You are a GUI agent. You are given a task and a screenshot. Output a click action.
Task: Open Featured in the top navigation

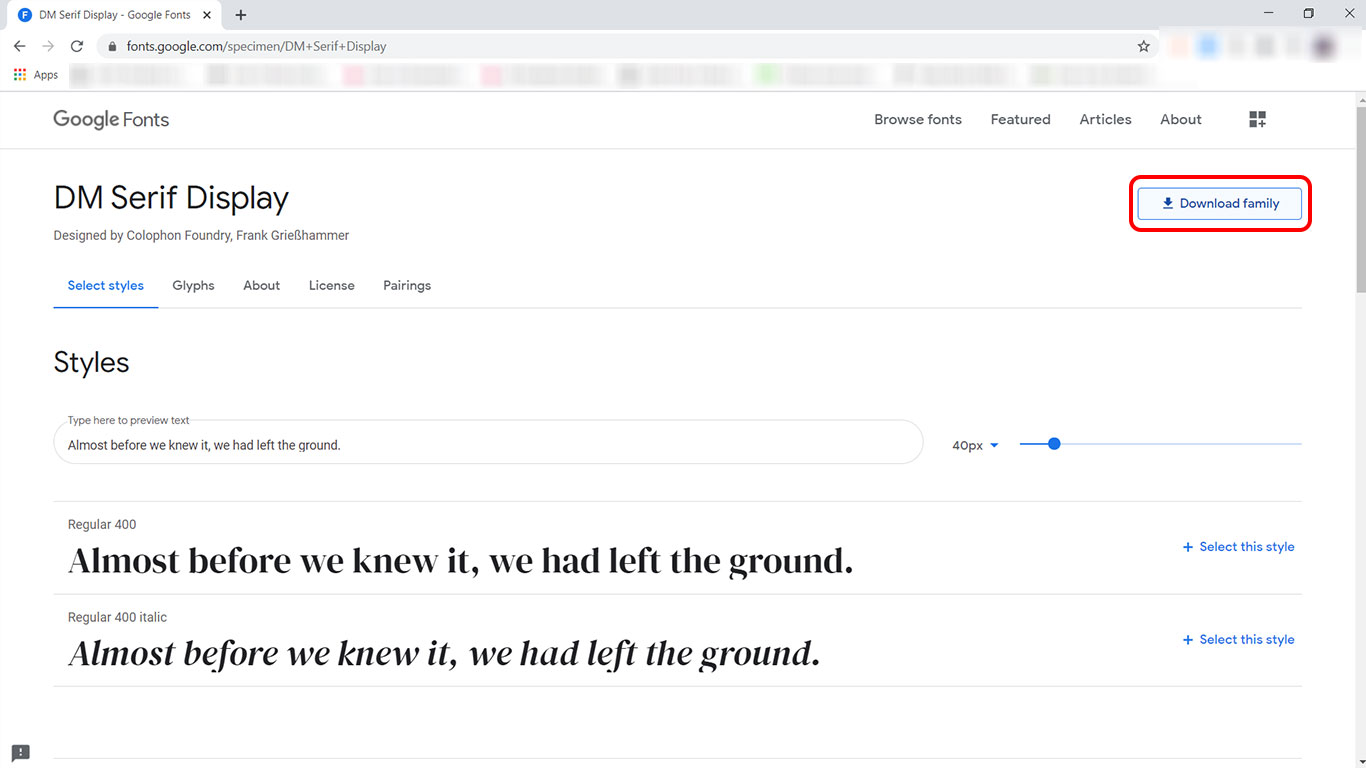(1021, 119)
